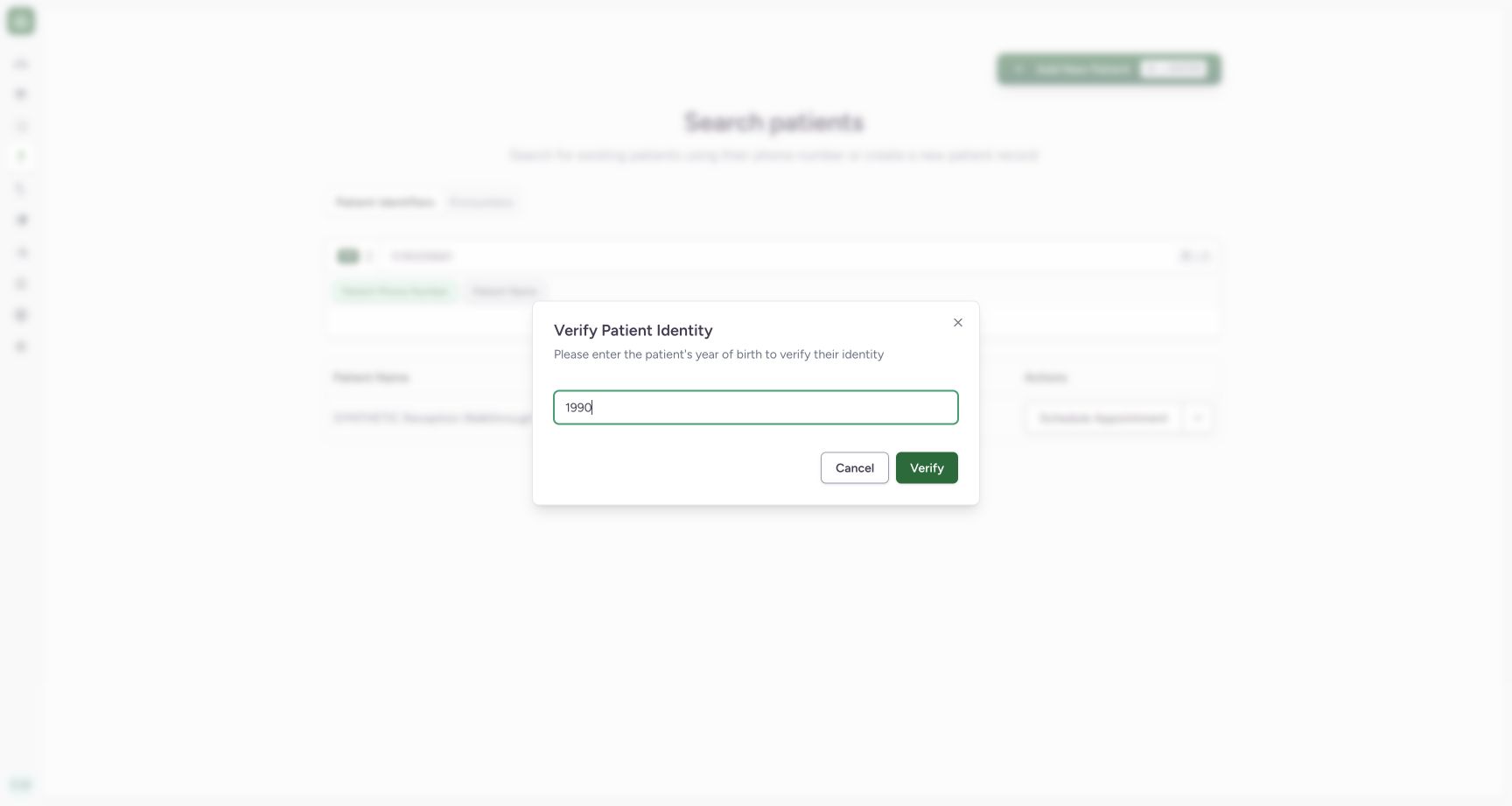Image resolution: width=1512 pixels, height=806 pixels.
Task: Click the Schedule Appointment button
Action: (1103, 418)
